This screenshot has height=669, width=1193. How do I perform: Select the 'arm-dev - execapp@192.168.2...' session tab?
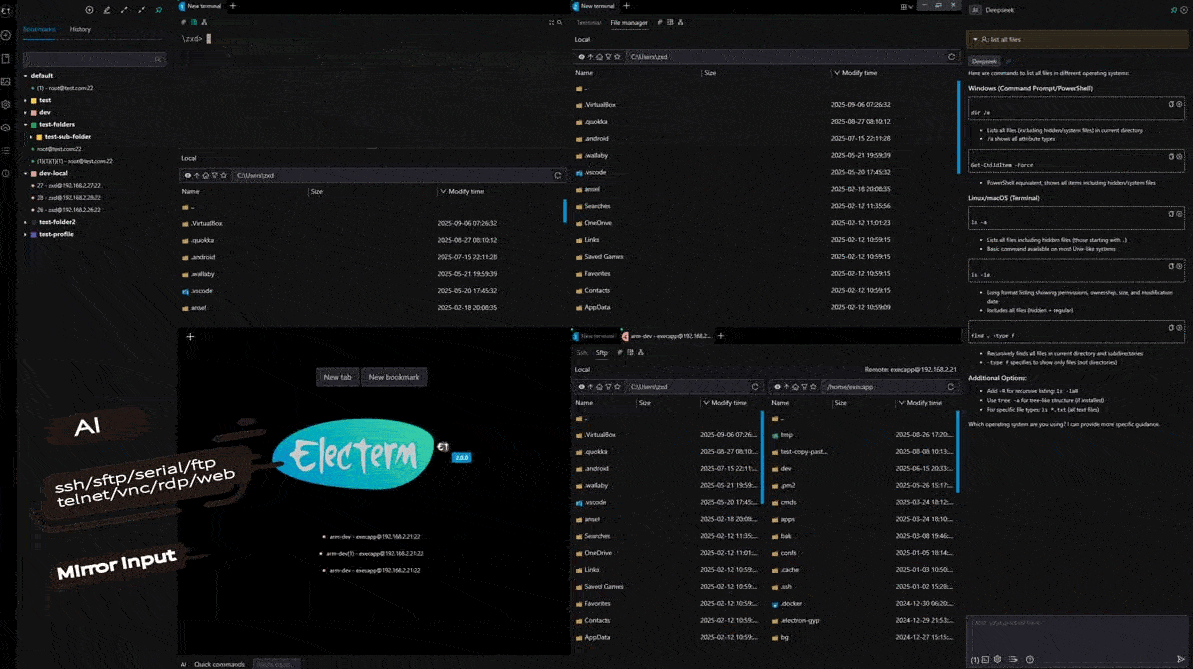667,336
